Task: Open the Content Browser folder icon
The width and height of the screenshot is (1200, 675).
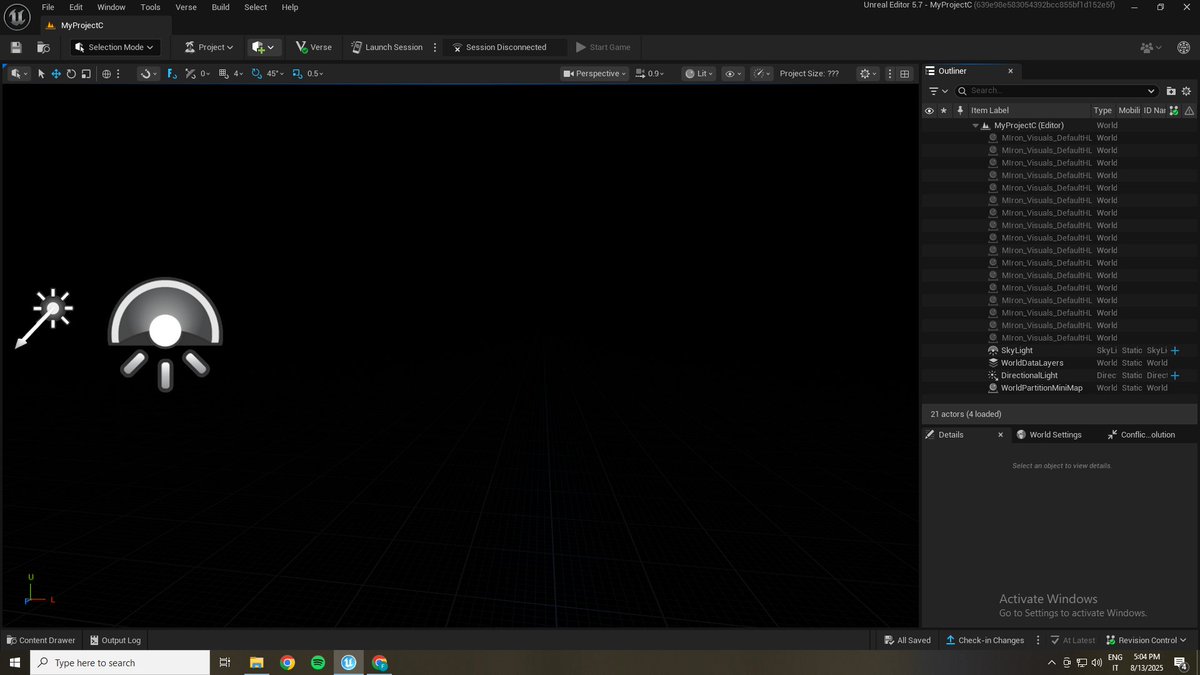Action: (43, 47)
